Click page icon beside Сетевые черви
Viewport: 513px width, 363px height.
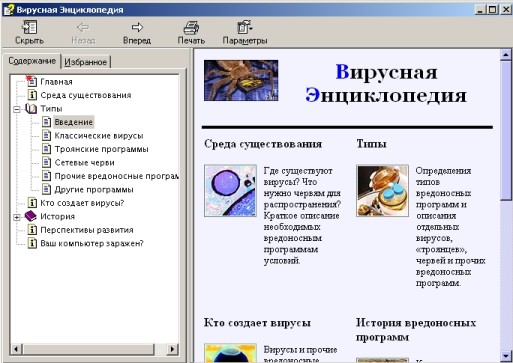point(46,162)
